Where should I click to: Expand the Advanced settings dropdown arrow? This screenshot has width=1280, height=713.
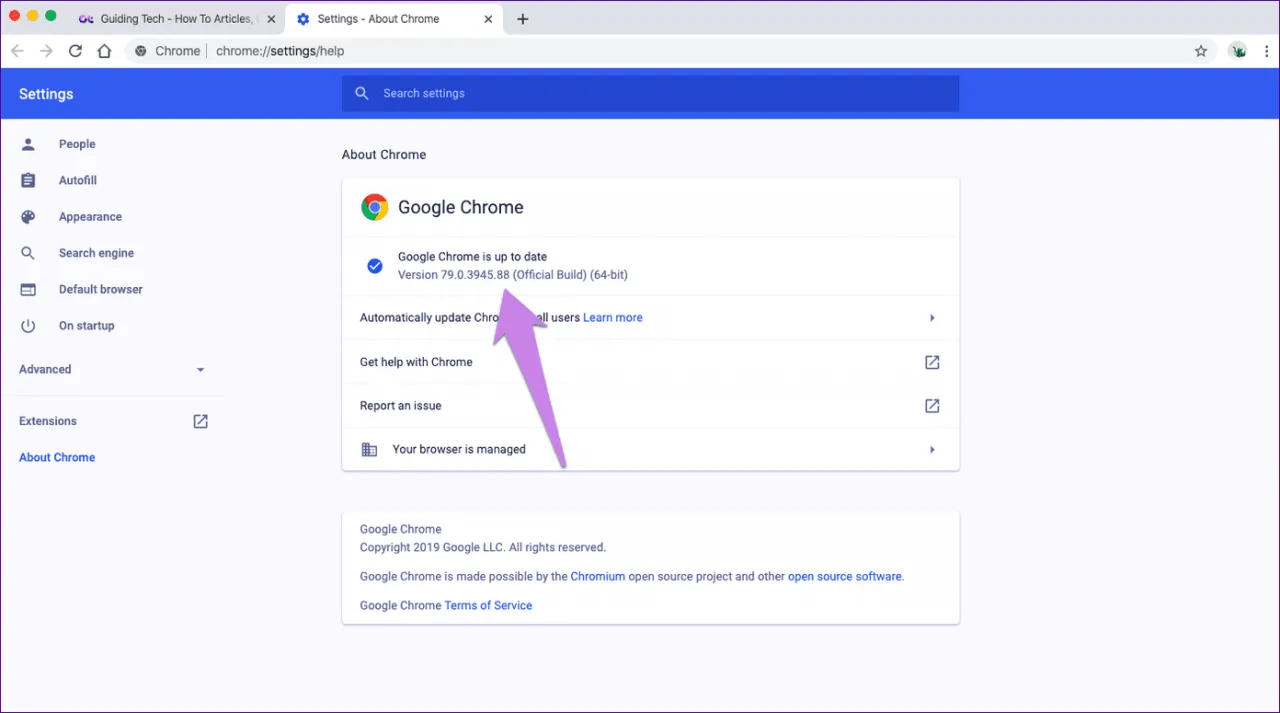[200, 370]
